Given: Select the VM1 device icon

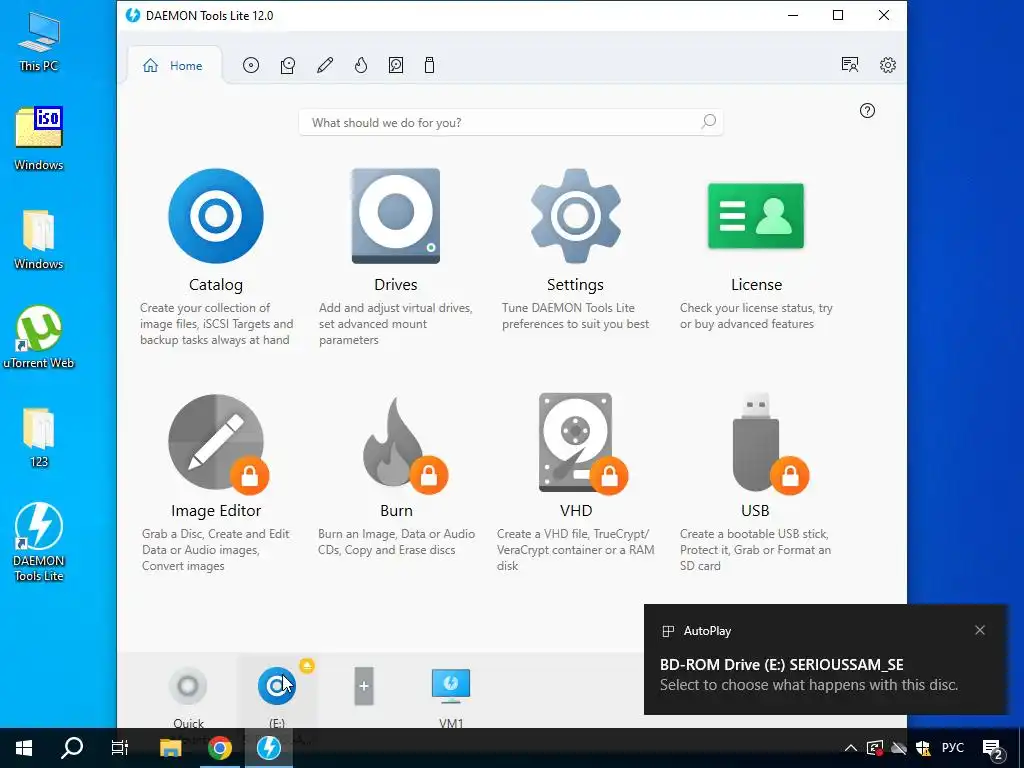Looking at the screenshot, I should [451, 686].
